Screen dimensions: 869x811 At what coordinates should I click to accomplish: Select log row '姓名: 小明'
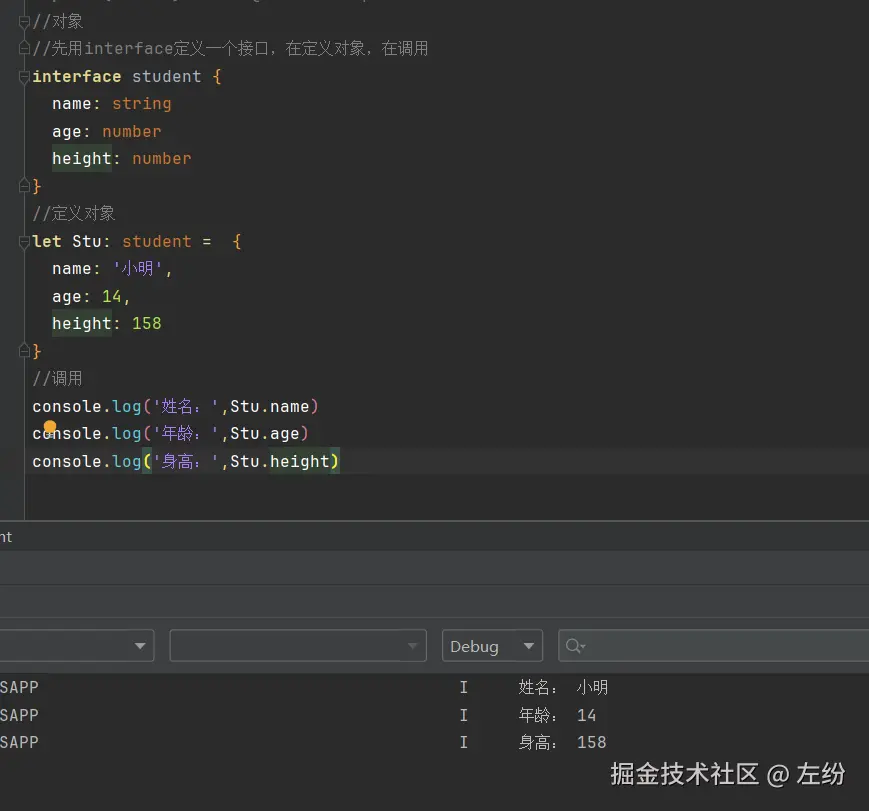434,687
